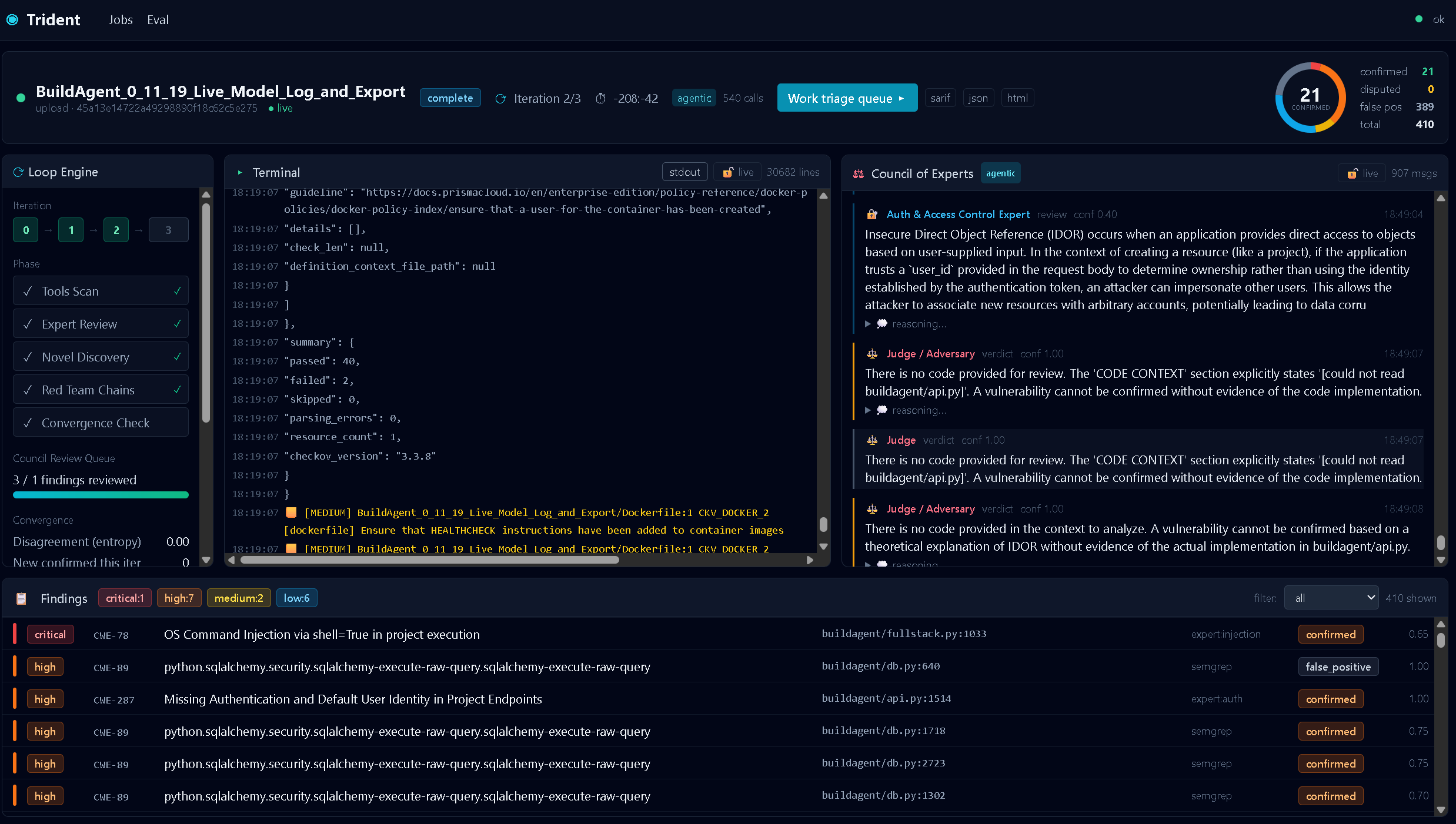1456x824 pixels.
Task: Expand reasoning under Auth Expert message
Action: click(x=906, y=324)
